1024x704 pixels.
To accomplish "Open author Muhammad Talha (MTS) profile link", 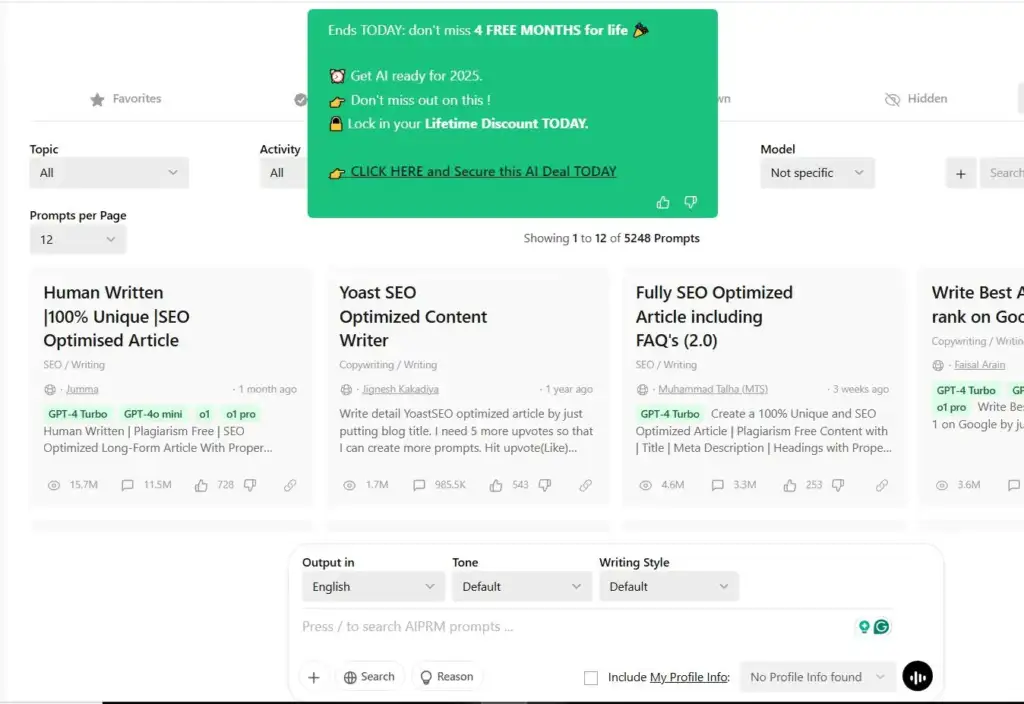I will point(712,389).
